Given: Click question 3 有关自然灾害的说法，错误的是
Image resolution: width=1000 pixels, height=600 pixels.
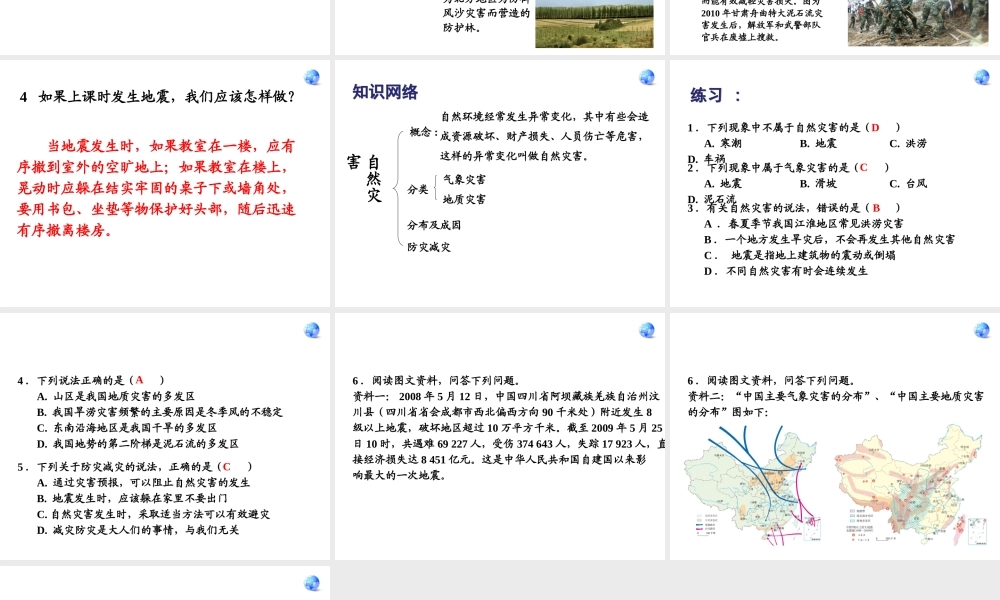Looking at the screenshot, I should point(794,208).
